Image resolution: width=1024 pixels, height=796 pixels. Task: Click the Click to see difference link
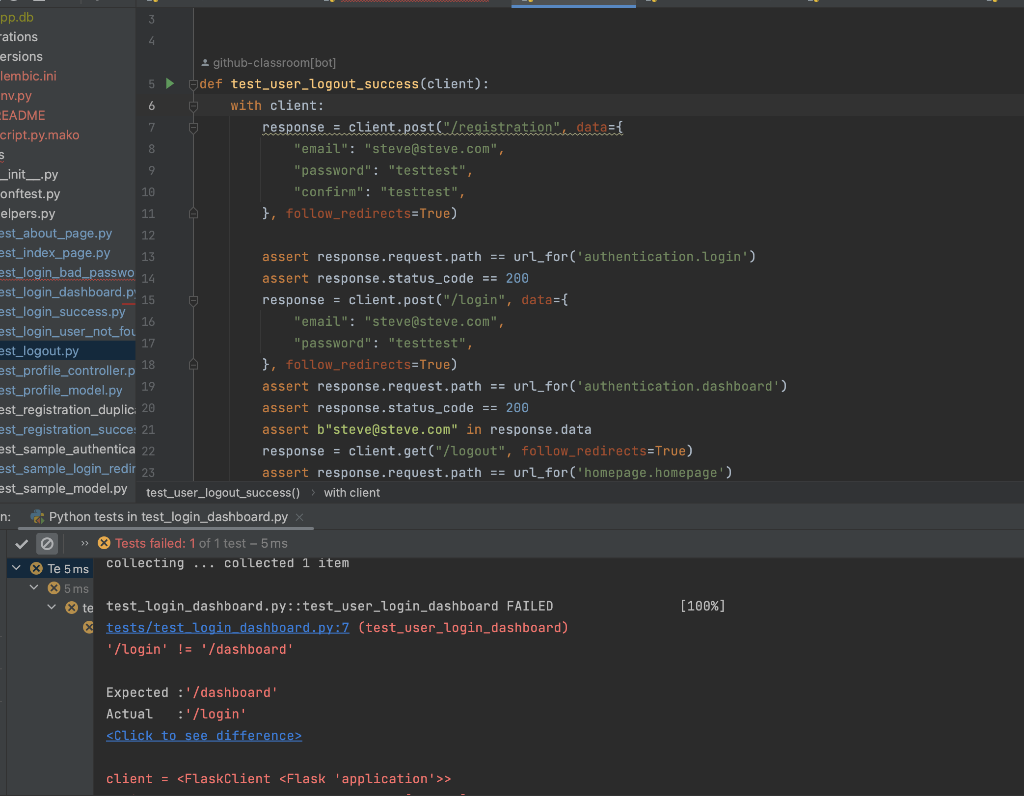tap(203, 735)
